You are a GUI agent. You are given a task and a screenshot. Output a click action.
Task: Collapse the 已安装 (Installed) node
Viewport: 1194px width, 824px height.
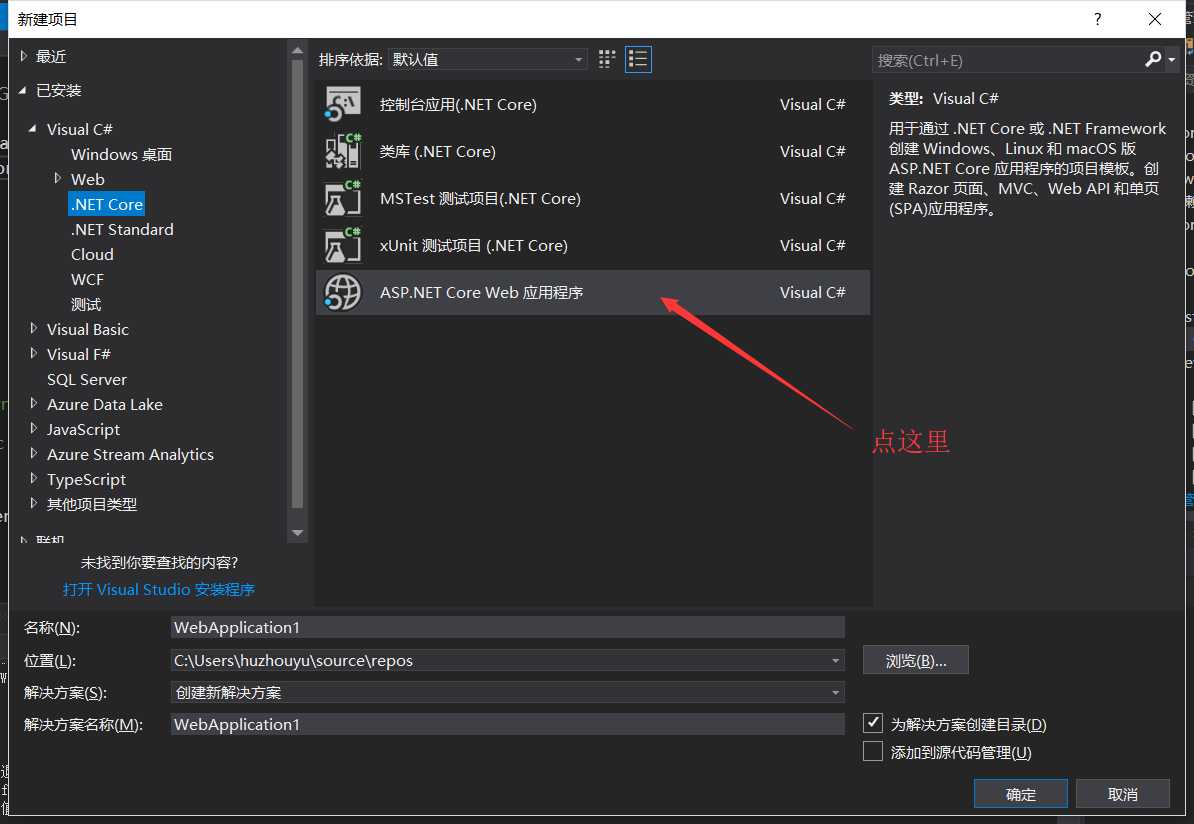[x=23, y=90]
